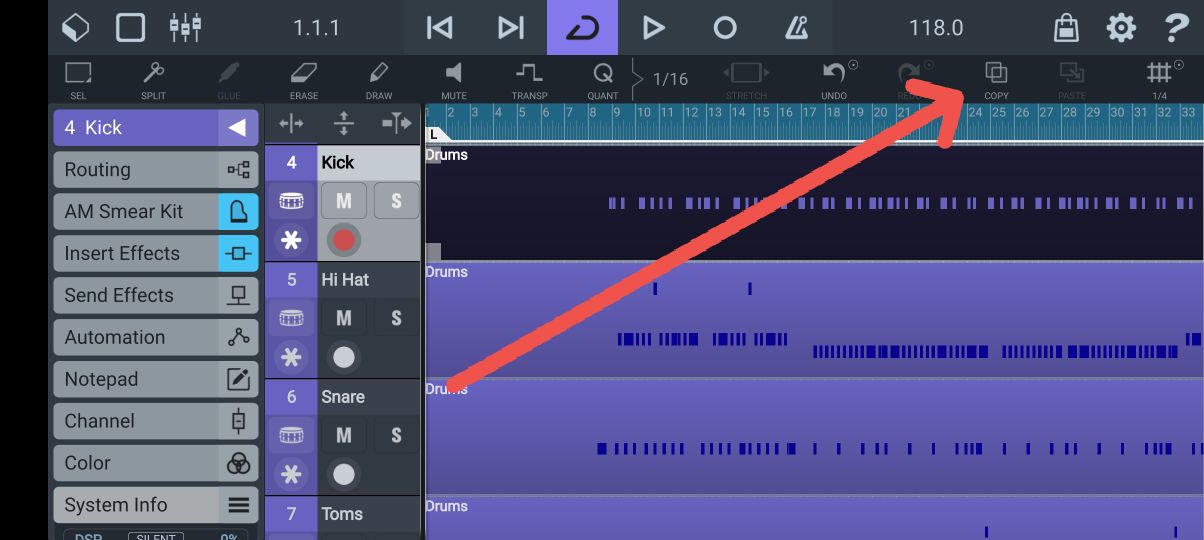Start recording with the Record button
This screenshot has width=1204, height=540.
tap(725, 27)
